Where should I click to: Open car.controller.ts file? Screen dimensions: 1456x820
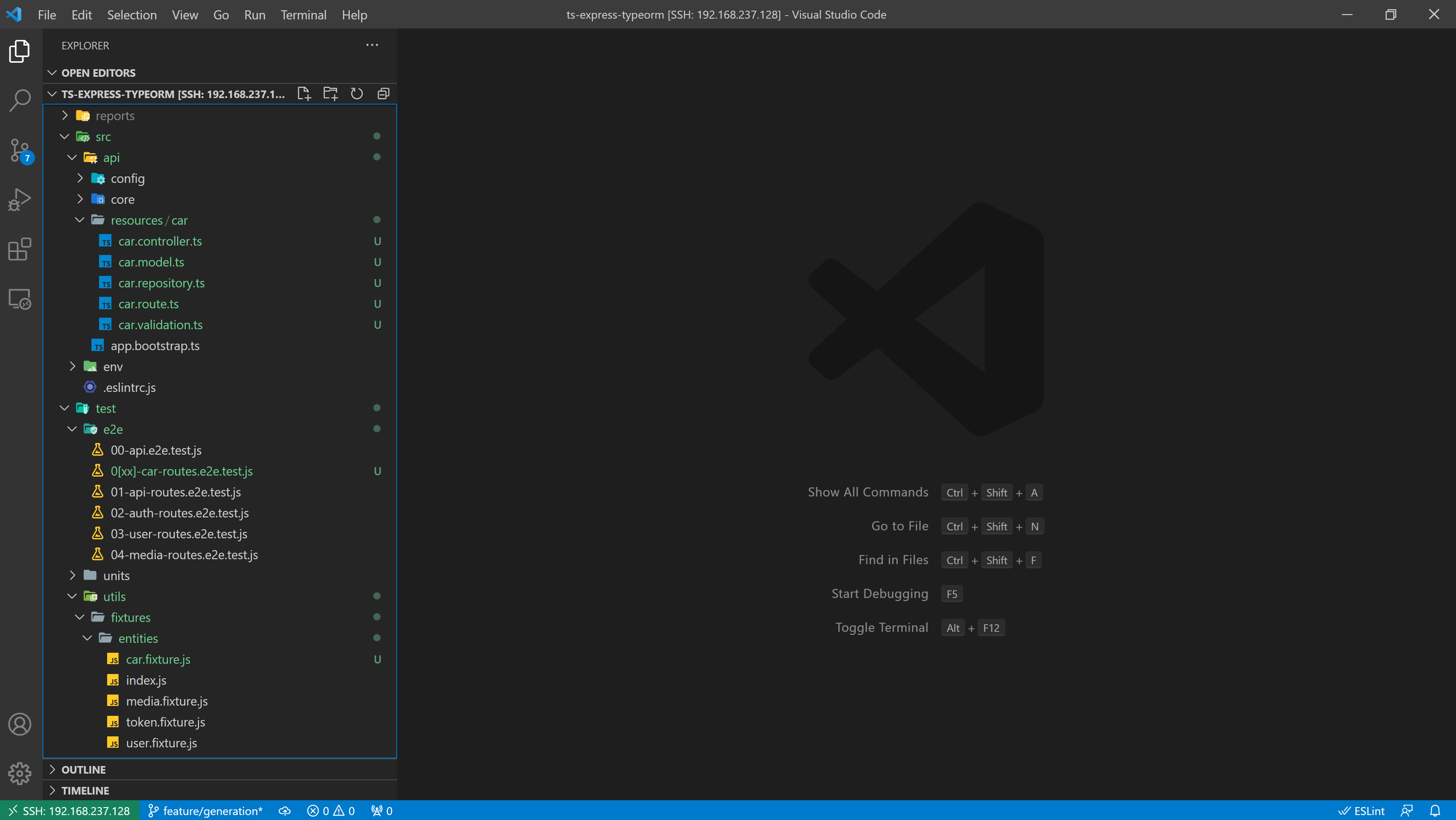(160, 241)
